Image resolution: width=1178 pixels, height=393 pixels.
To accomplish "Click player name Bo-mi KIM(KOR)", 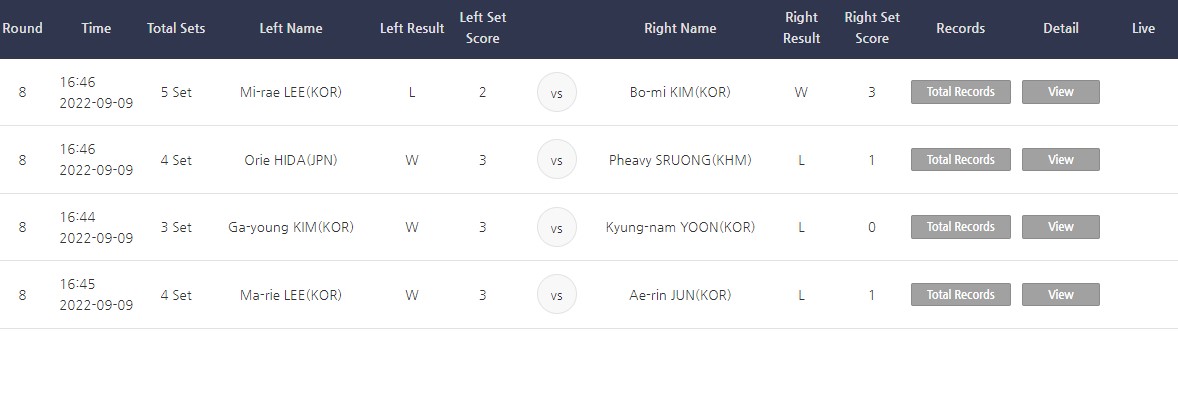I will 680,92.
